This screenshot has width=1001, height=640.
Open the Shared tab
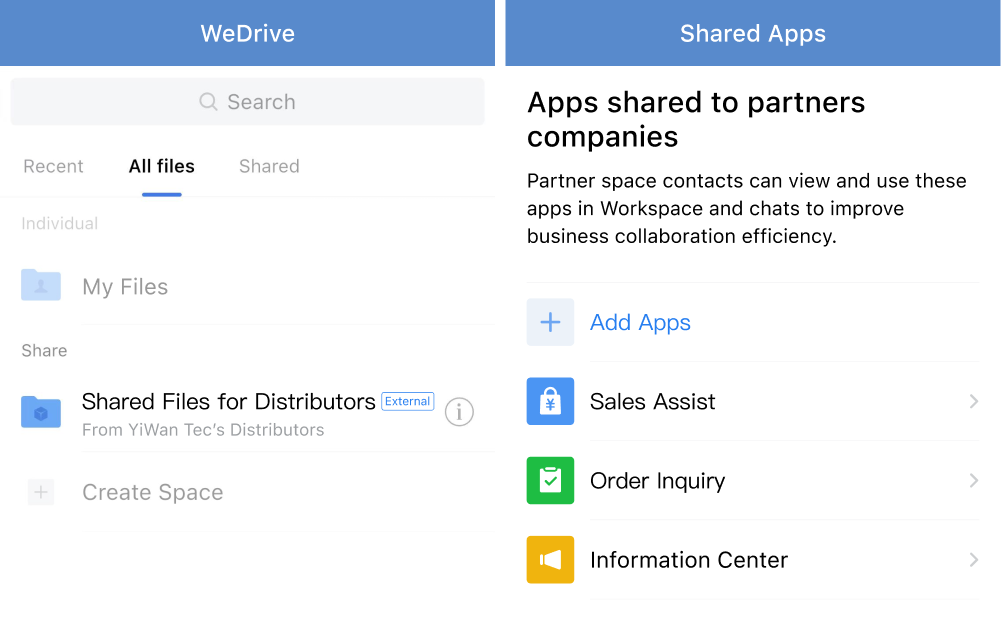(269, 166)
